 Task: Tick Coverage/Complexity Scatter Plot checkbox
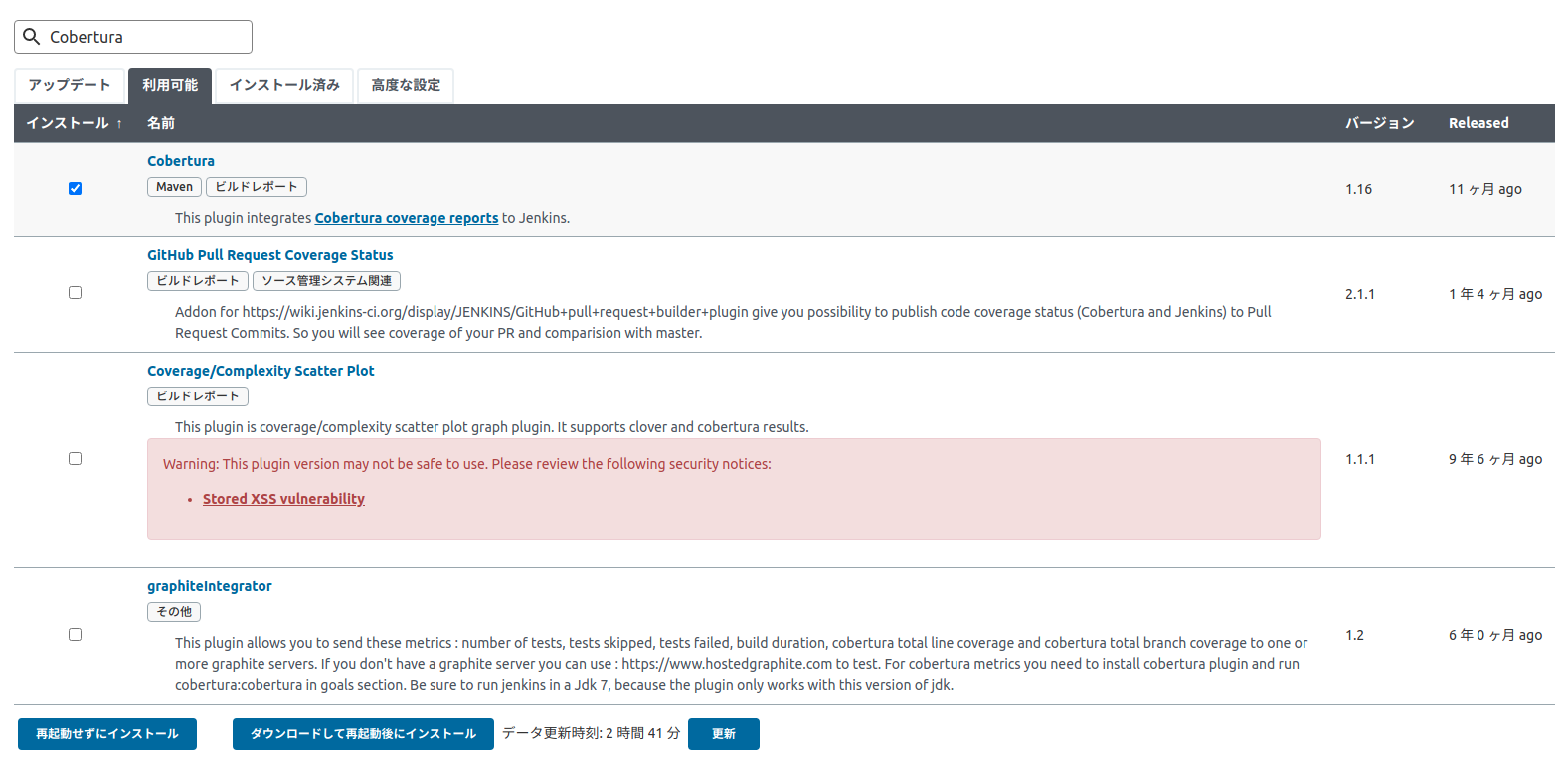point(75,458)
